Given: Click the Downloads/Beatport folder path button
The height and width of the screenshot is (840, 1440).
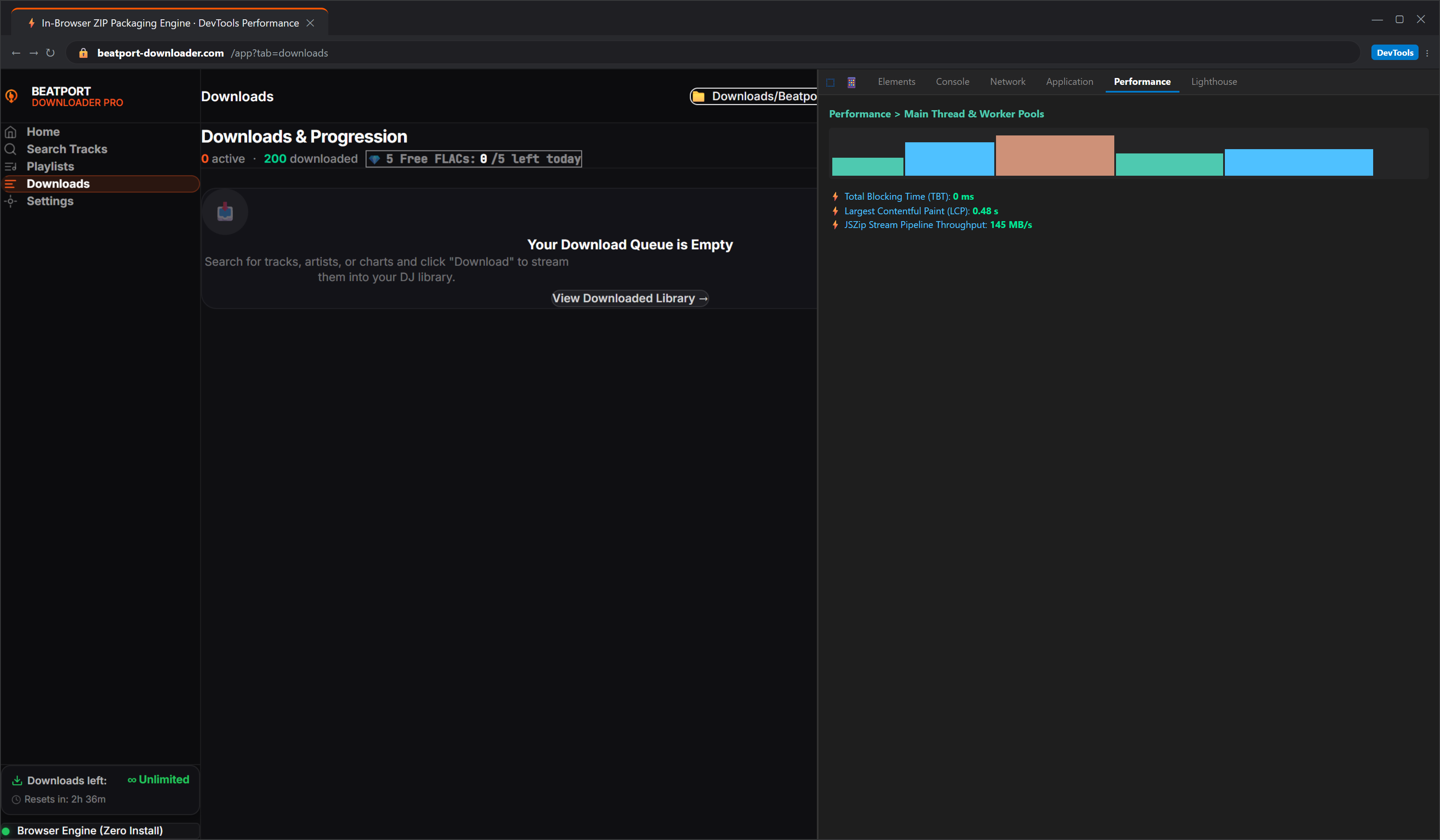Looking at the screenshot, I should tap(753, 96).
